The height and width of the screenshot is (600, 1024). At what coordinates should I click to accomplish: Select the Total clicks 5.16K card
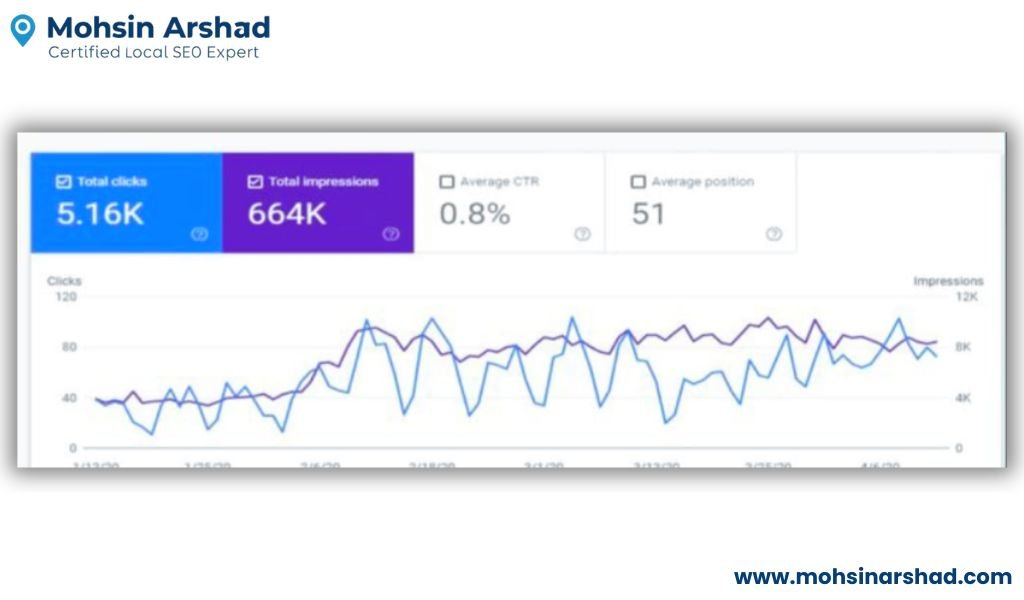(x=125, y=204)
